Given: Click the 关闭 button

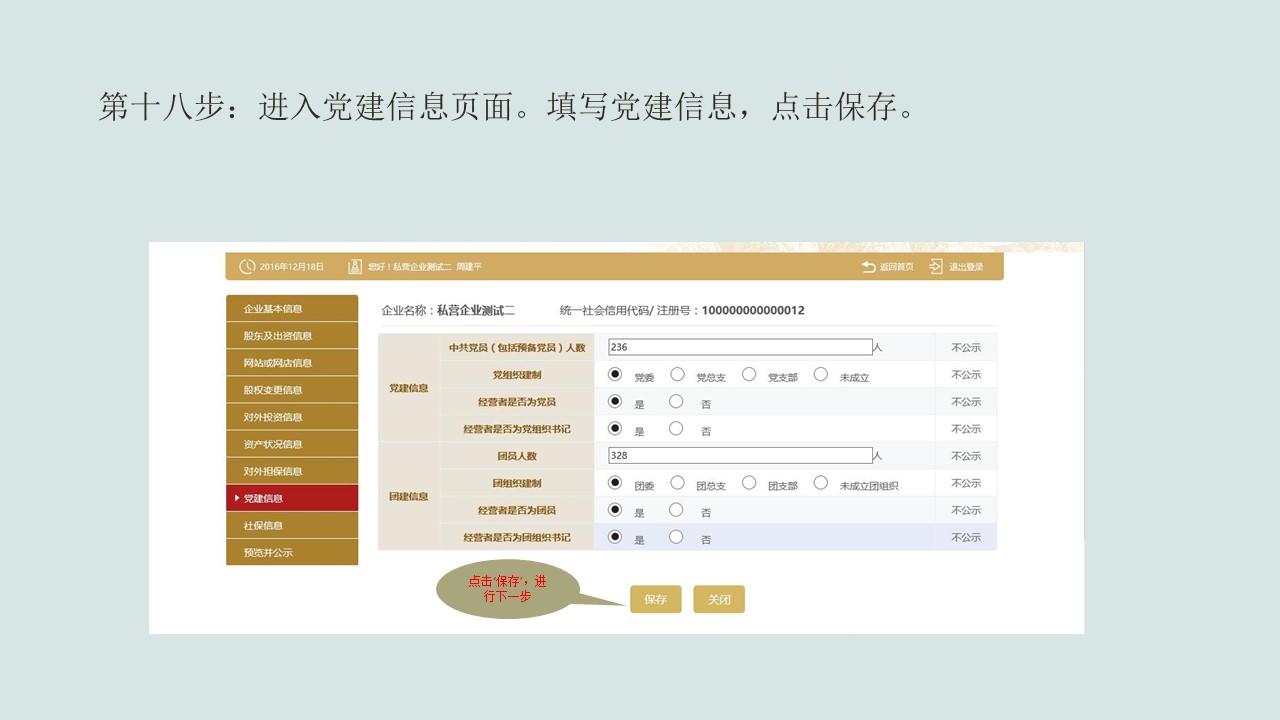Looking at the screenshot, I should coord(719,599).
